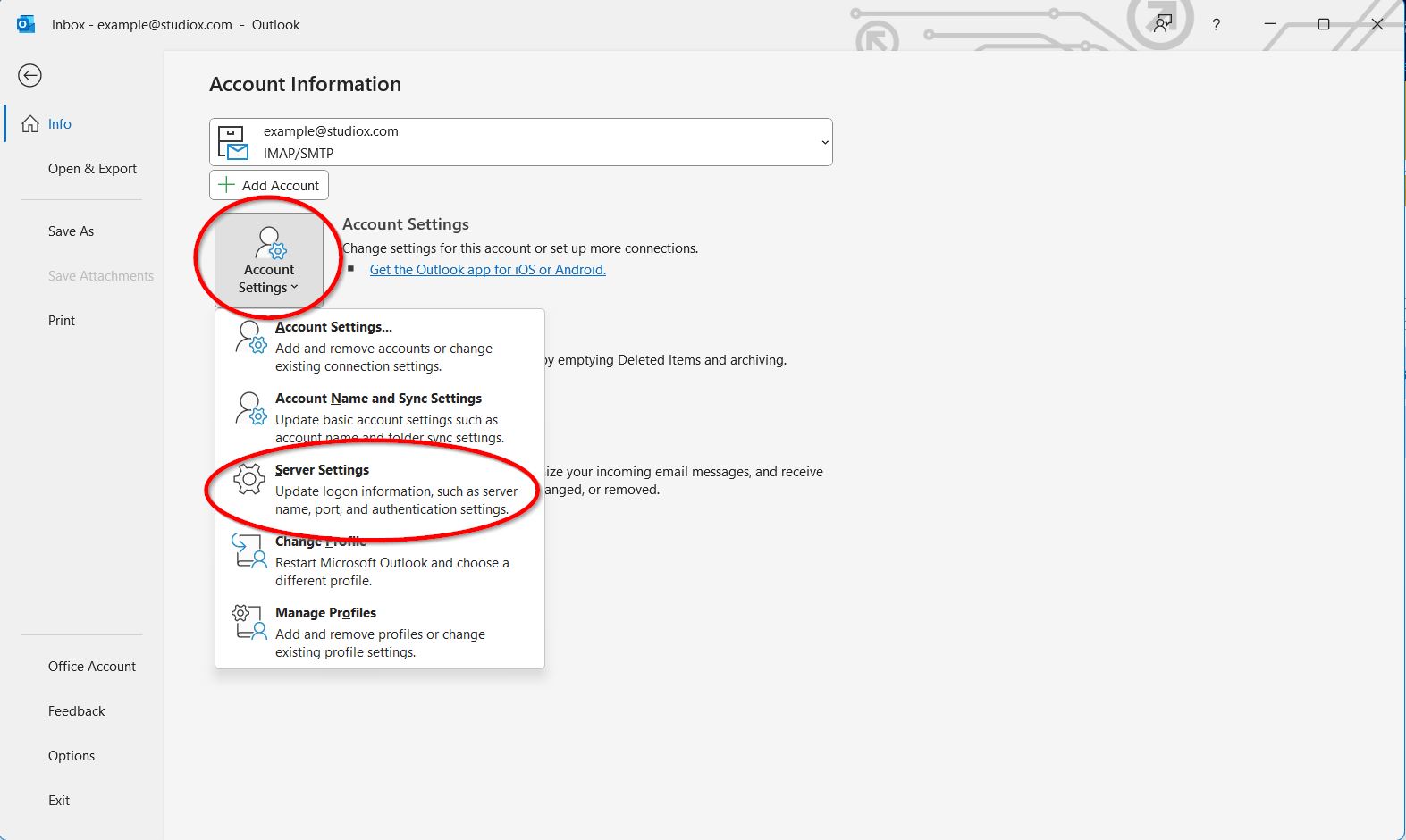Image resolution: width=1406 pixels, height=840 pixels.
Task: Click the Change Profile icon
Action: pyautogui.click(x=249, y=550)
